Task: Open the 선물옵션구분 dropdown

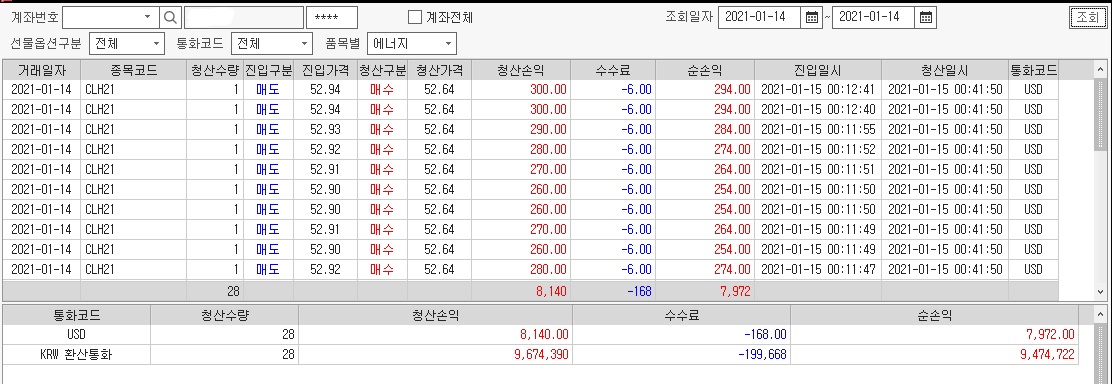Action: click(x=156, y=44)
